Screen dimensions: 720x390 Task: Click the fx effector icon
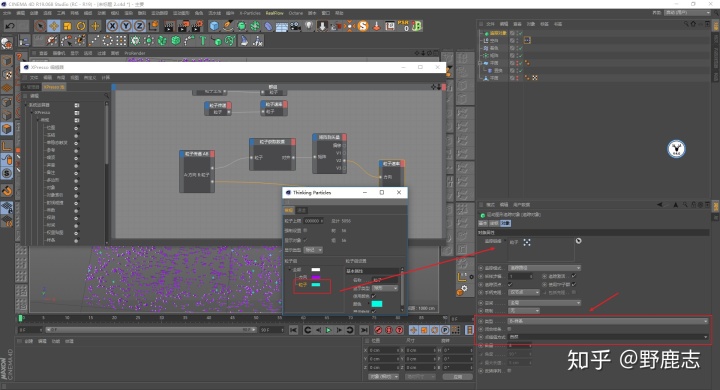258,41
